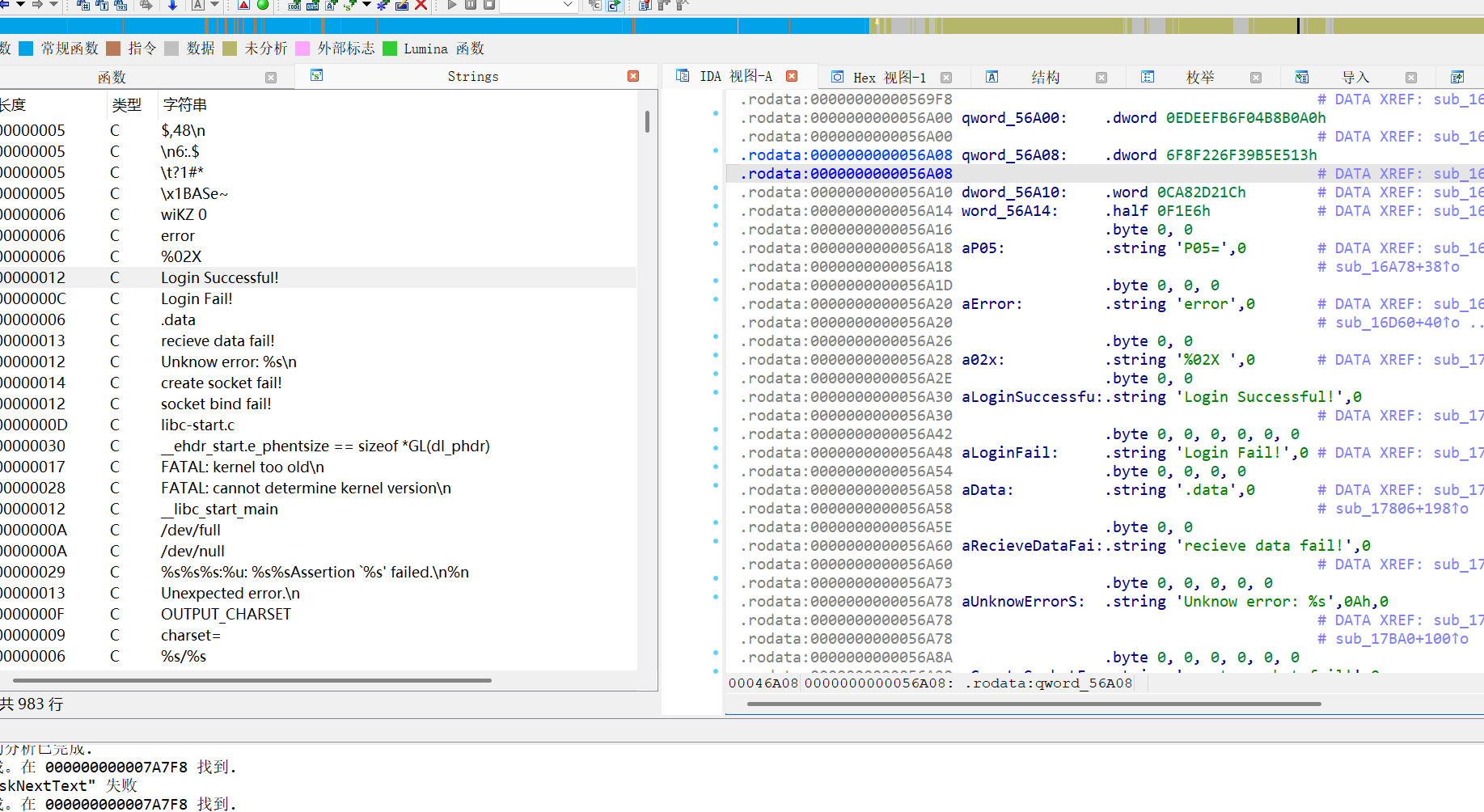Click the pencil edit toolbar icon

(x=401, y=5)
